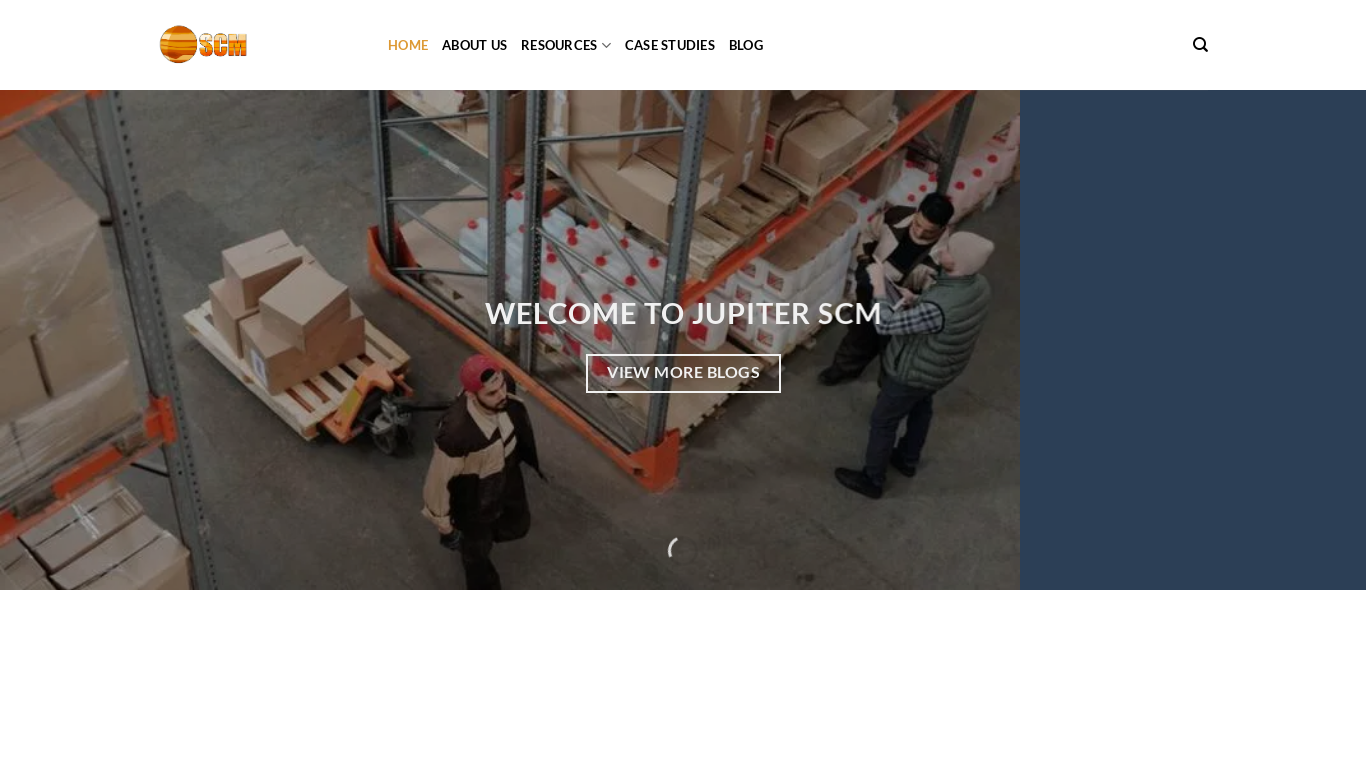Open the About Us page
The image size is (1366, 768).
tap(474, 45)
